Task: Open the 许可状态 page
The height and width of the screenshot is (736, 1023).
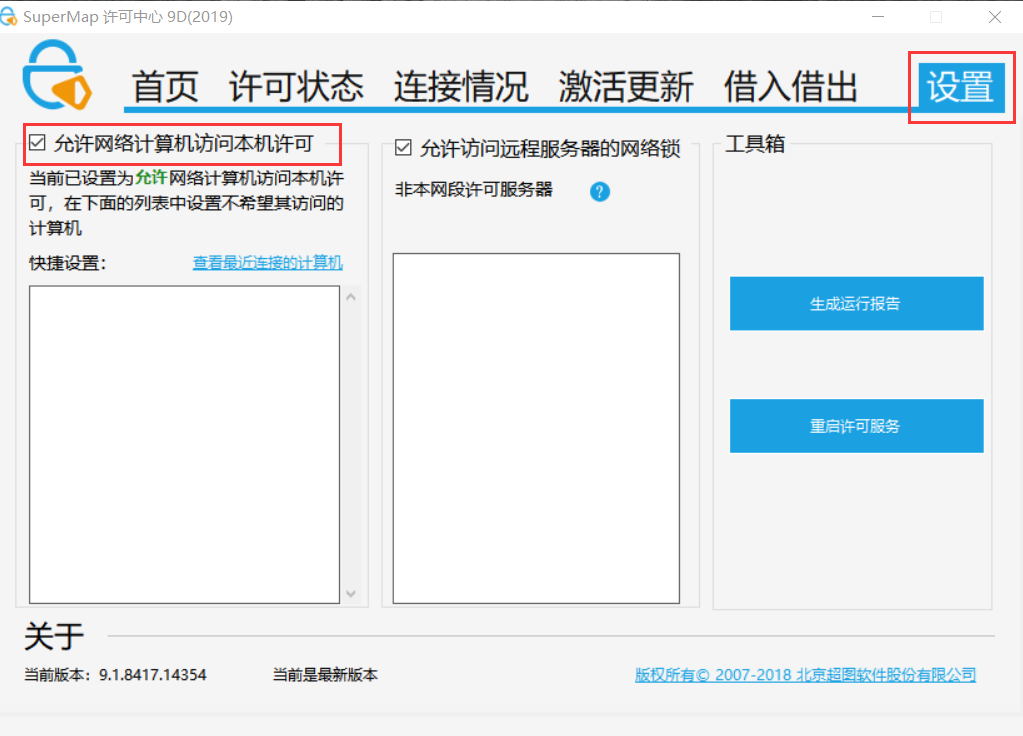Action: 297,86
